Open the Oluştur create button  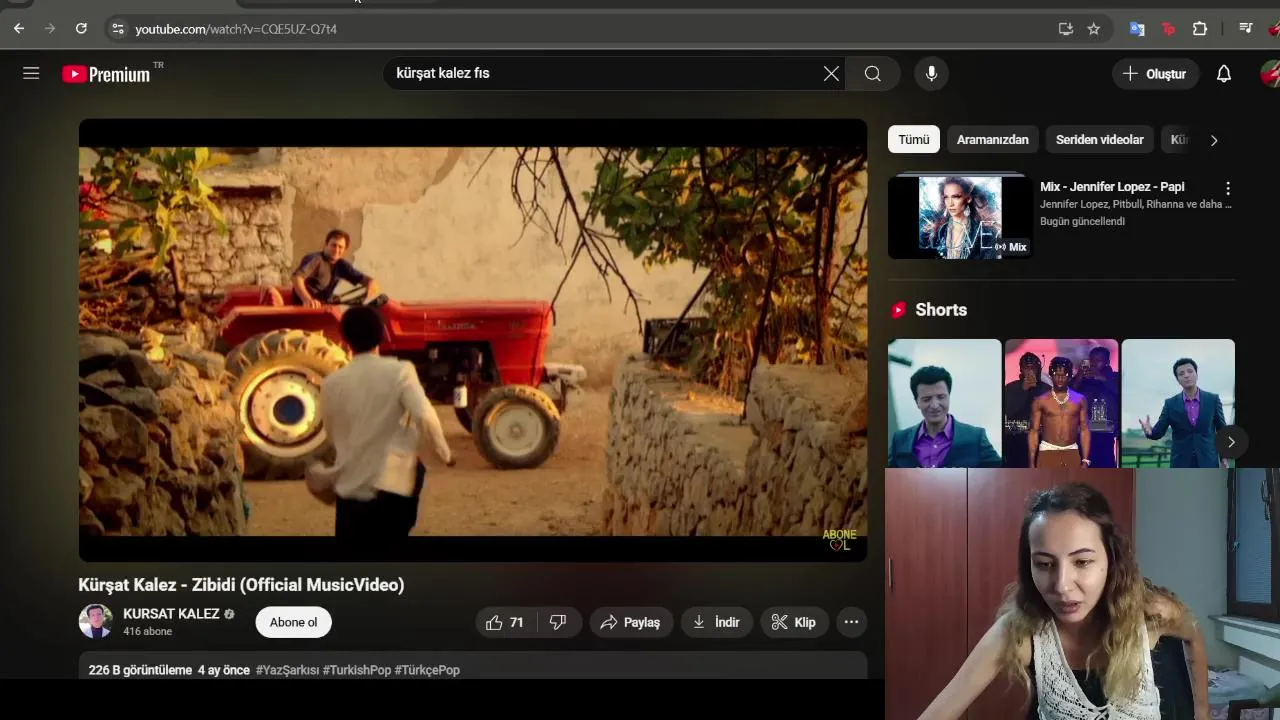tap(1155, 73)
